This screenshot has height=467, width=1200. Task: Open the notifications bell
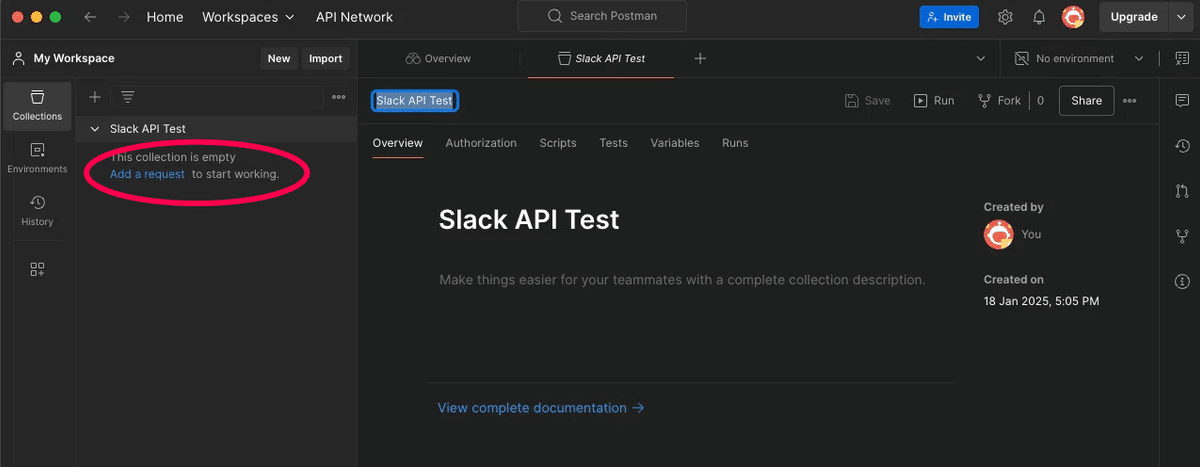point(1039,17)
